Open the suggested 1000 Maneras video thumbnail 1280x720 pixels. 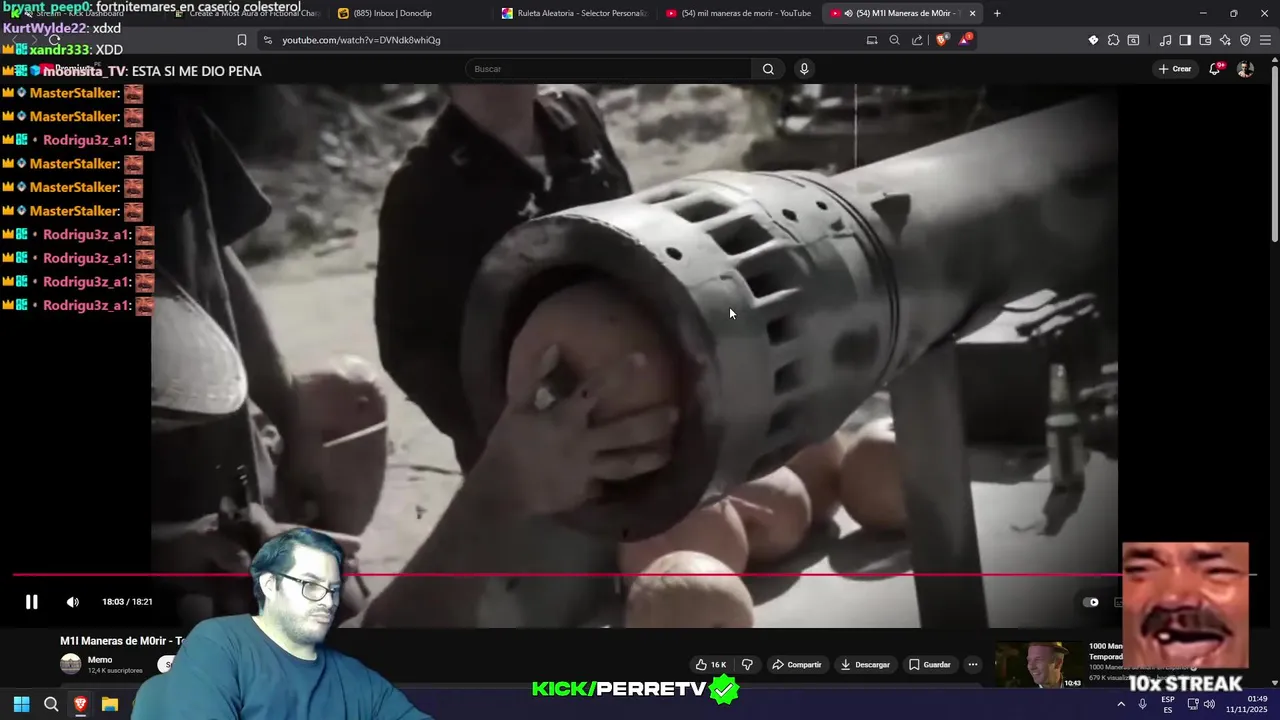1040,664
